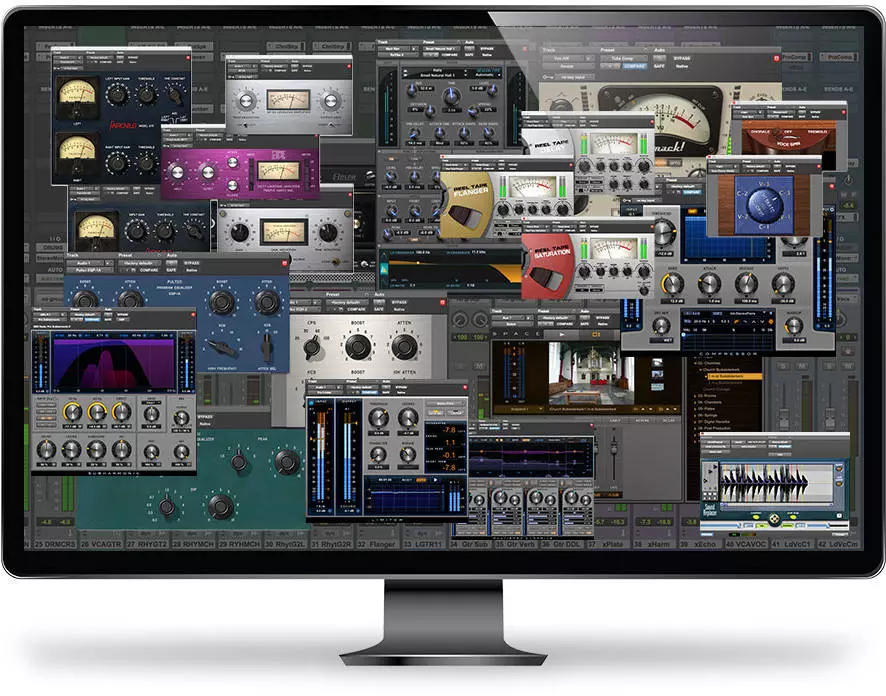
Task: Click the left ChnStrp insert in mixer
Action: tap(287, 46)
